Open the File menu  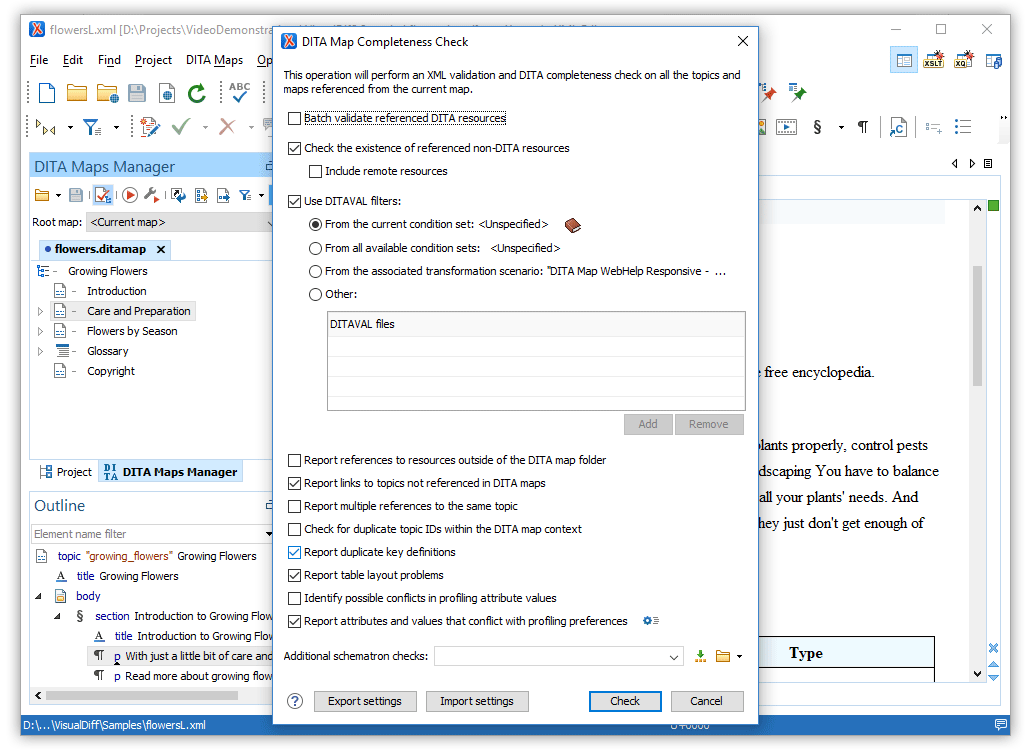tap(39, 60)
